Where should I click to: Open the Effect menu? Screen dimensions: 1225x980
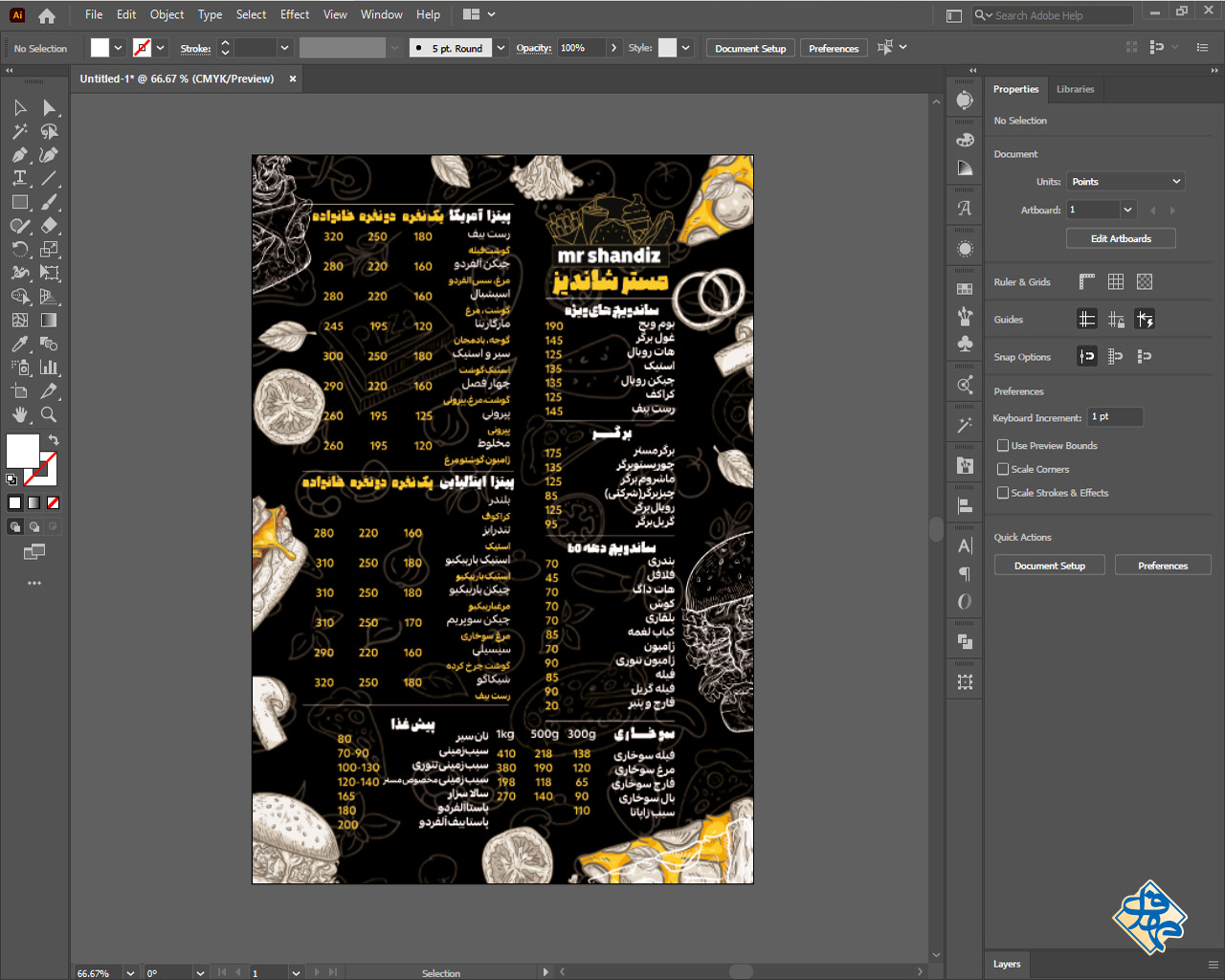pyautogui.click(x=295, y=14)
